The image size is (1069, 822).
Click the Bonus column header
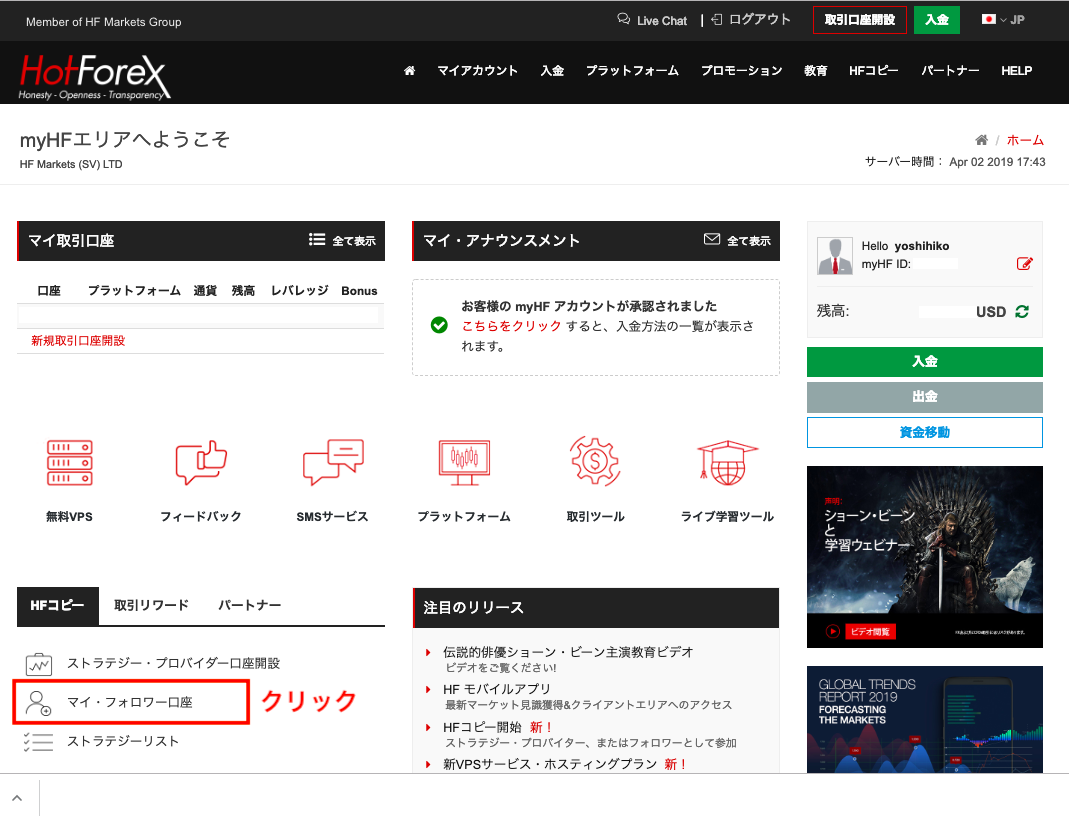pyautogui.click(x=359, y=291)
